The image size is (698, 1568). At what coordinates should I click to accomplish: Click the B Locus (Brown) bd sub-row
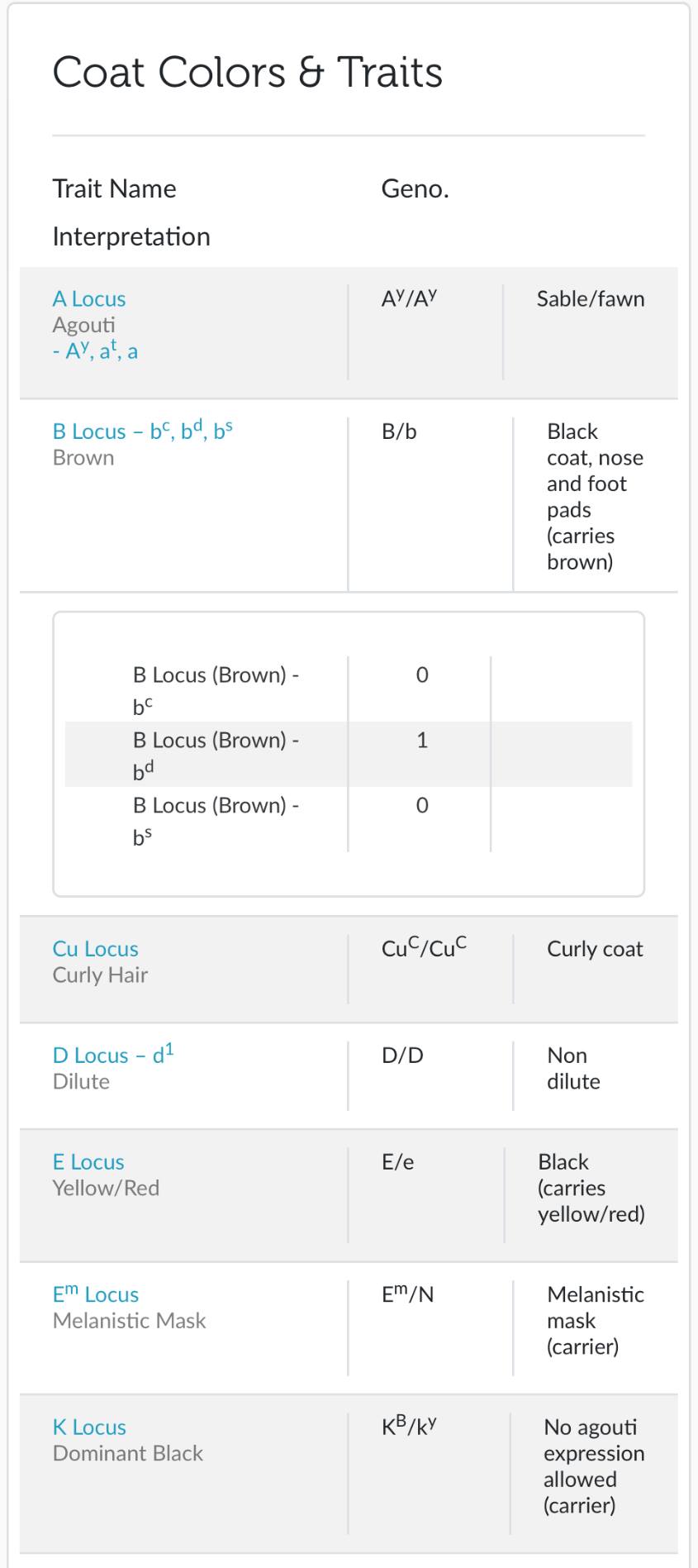tap(216, 754)
